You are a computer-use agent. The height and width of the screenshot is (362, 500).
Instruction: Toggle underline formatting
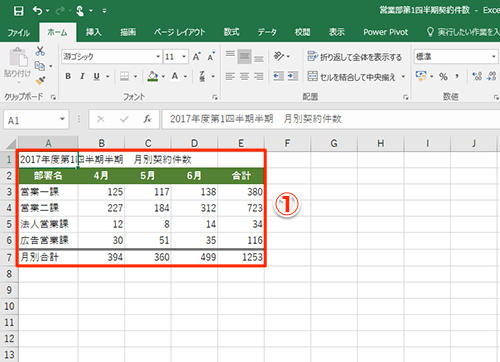pos(97,76)
